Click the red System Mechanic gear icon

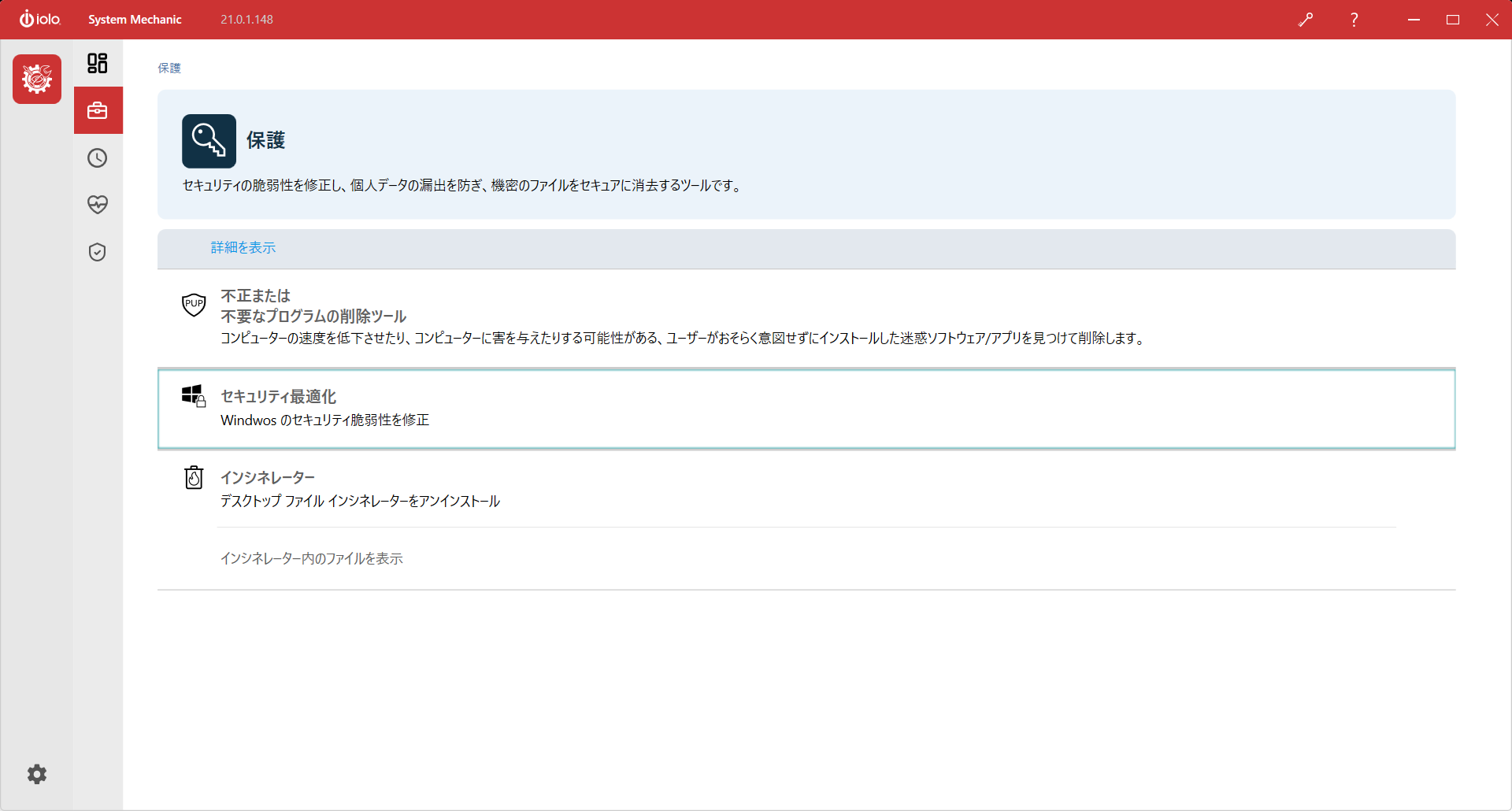pyautogui.click(x=37, y=80)
